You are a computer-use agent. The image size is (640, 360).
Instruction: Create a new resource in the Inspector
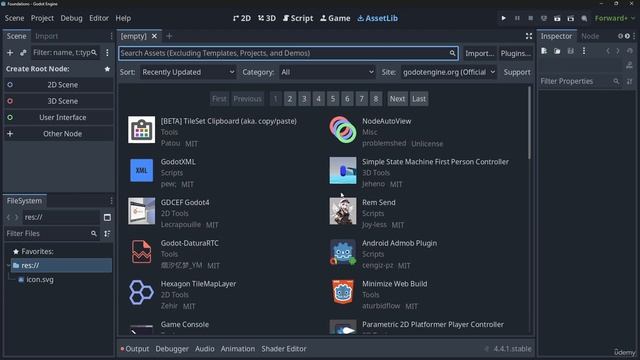(x=544, y=51)
